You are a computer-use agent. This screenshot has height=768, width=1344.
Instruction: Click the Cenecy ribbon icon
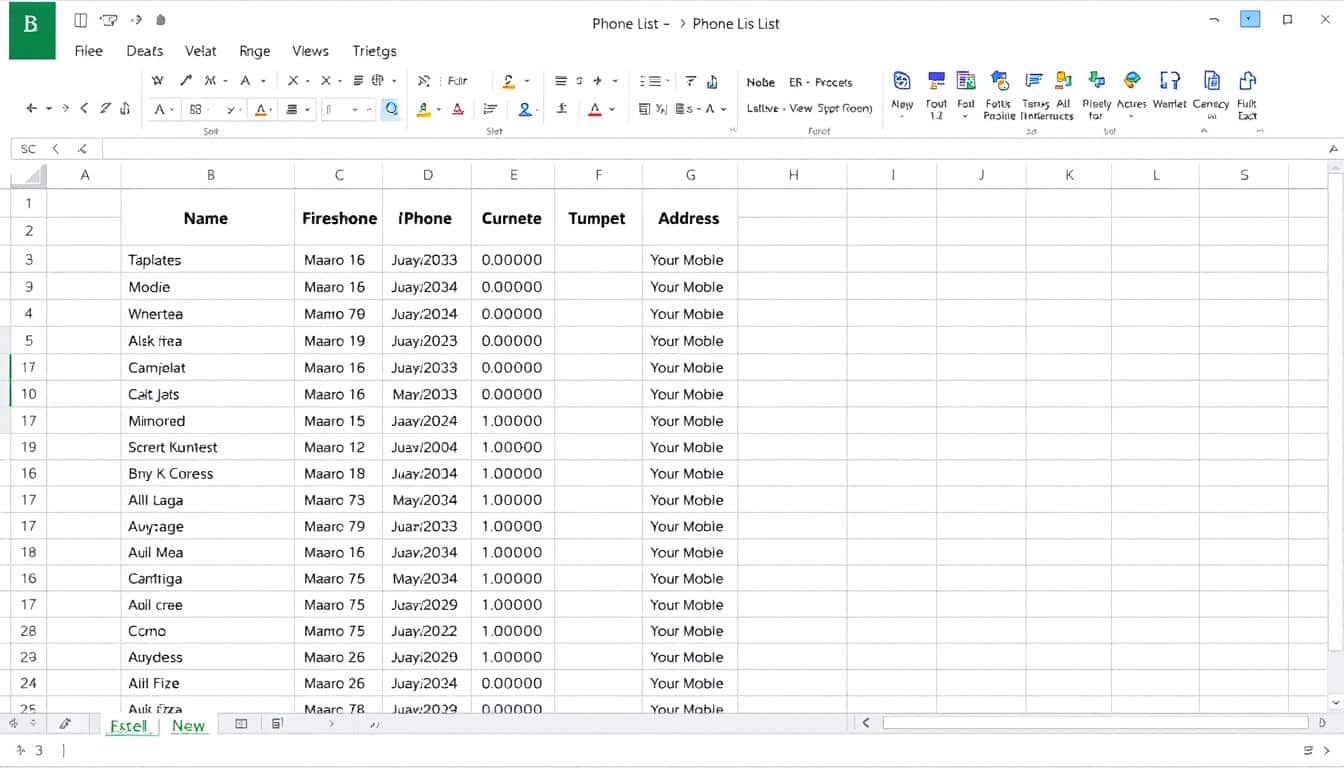pyautogui.click(x=1211, y=80)
